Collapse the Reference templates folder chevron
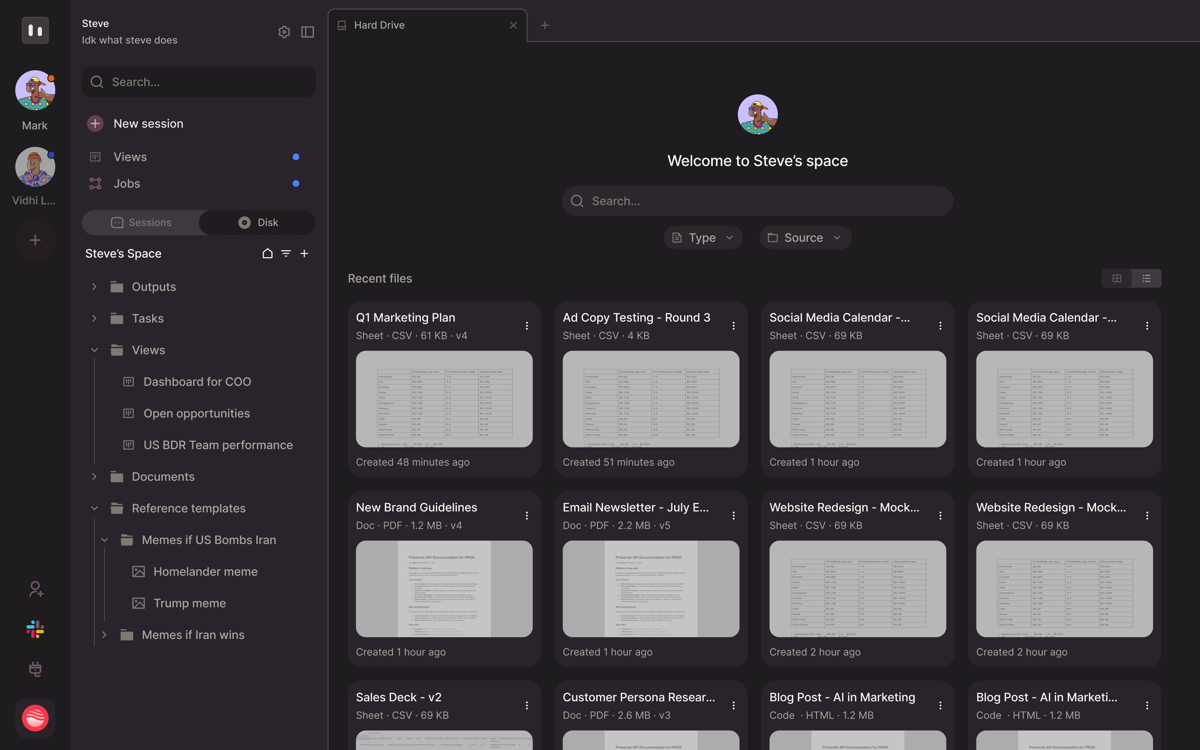 click(x=94, y=509)
